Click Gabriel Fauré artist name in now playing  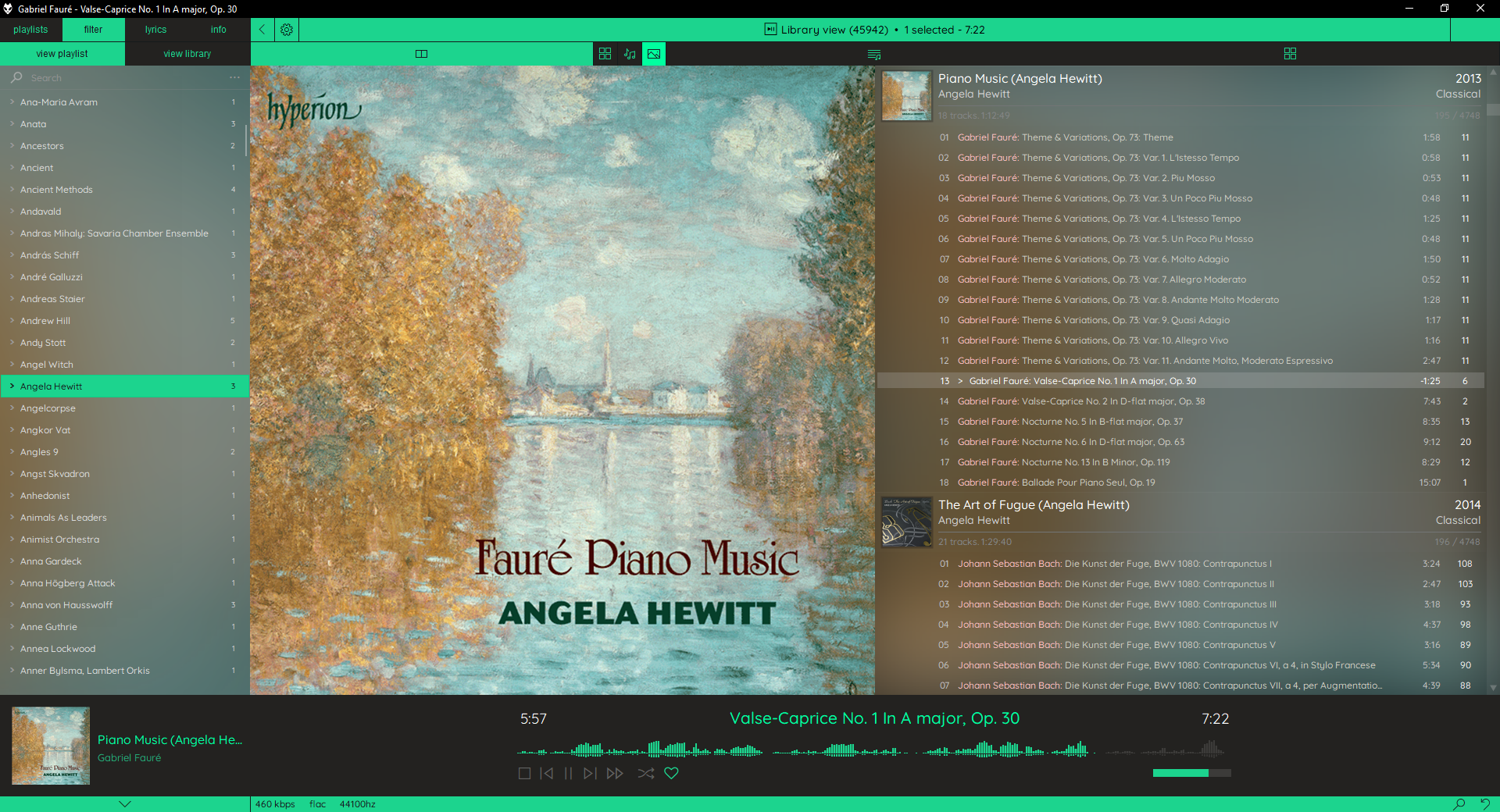tap(129, 758)
